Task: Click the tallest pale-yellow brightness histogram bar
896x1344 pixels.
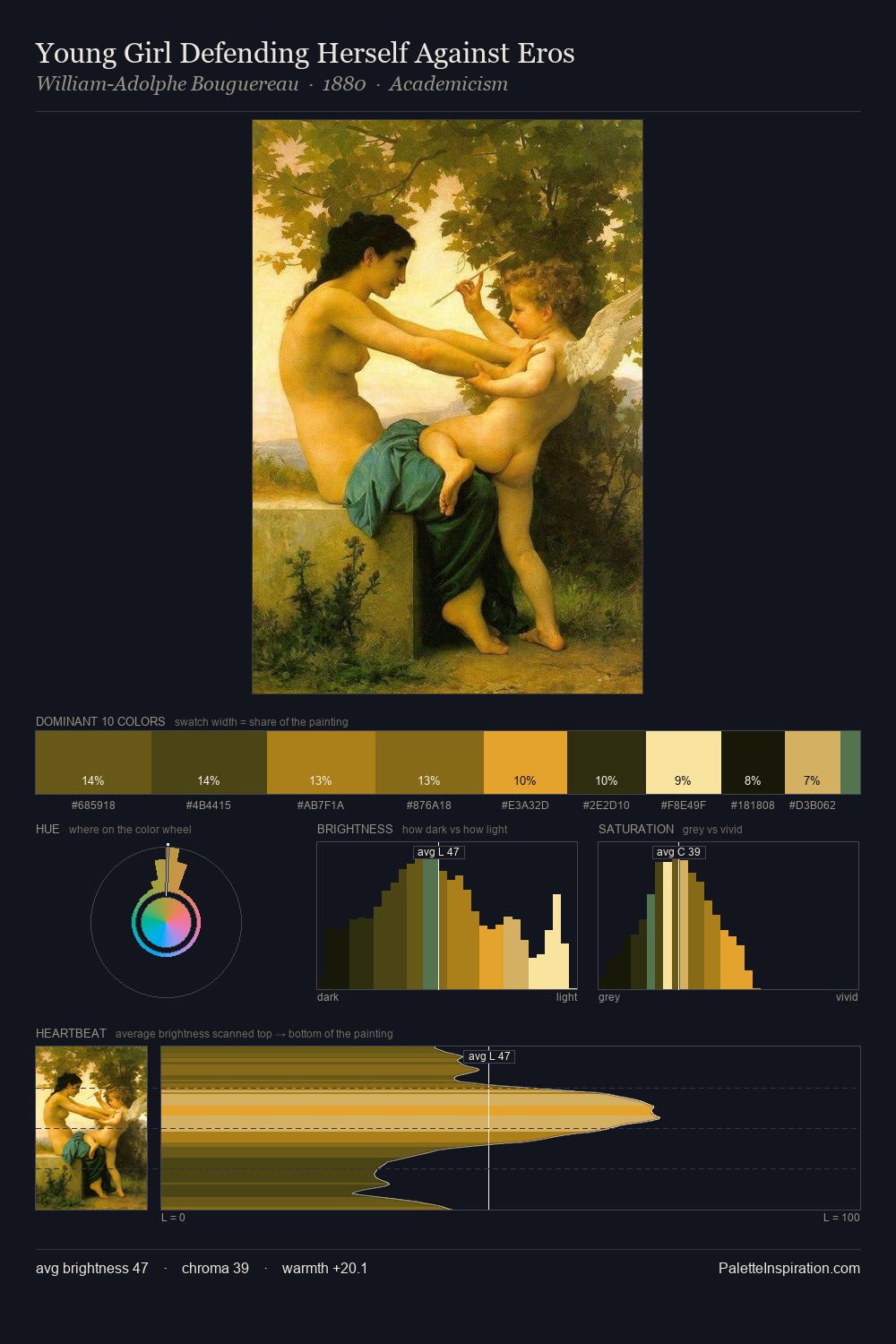Action: click(557, 942)
